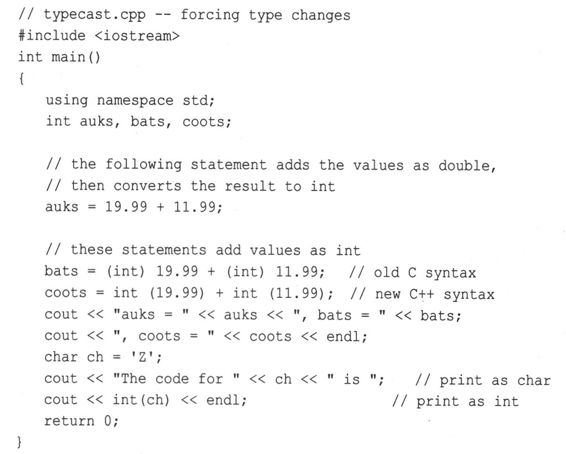Click the int auks, bats, coots declaration
Image resolution: width=566 pixels, height=454 pixels.
138,121
